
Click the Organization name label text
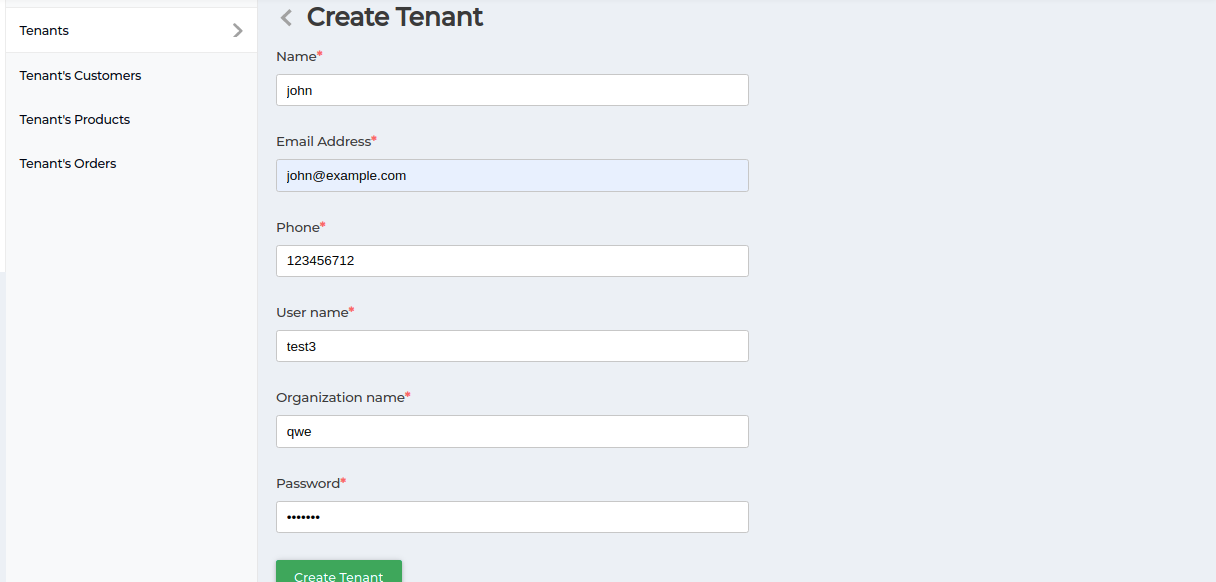(x=340, y=397)
